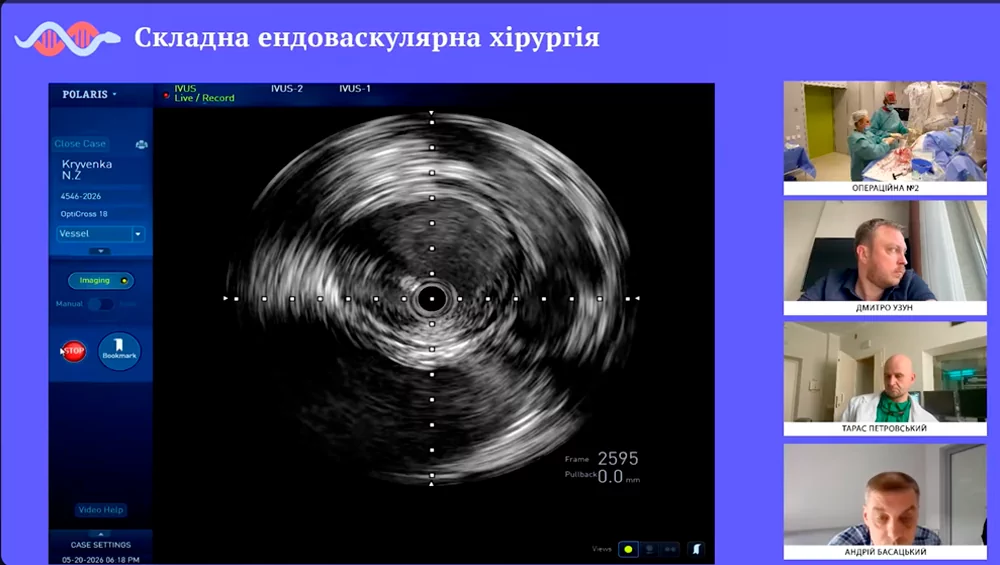Viewport: 1000px width, 565px height.
Task: Expand the case details chevron below Vessel
Action: click(100, 251)
